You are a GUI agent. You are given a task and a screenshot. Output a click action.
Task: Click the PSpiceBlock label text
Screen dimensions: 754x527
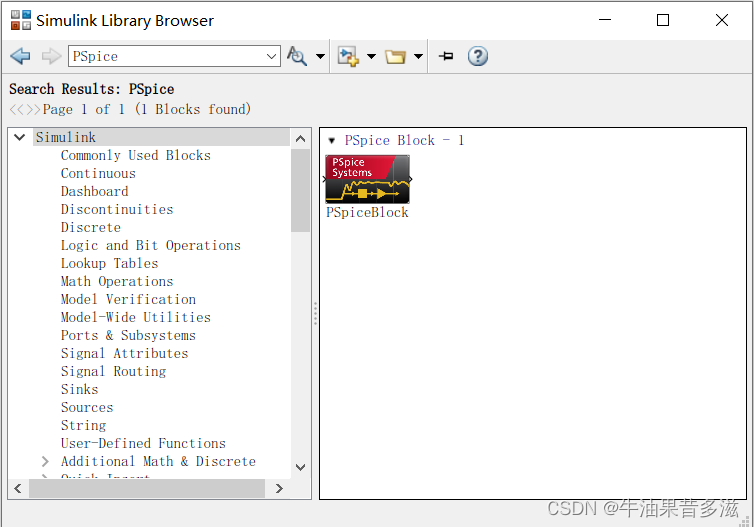pyautogui.click(x=367, y=213)
